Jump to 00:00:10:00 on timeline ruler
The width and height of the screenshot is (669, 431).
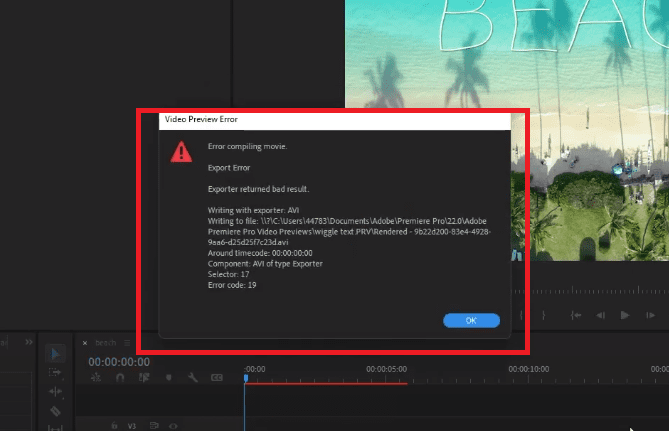click(529, 369)
